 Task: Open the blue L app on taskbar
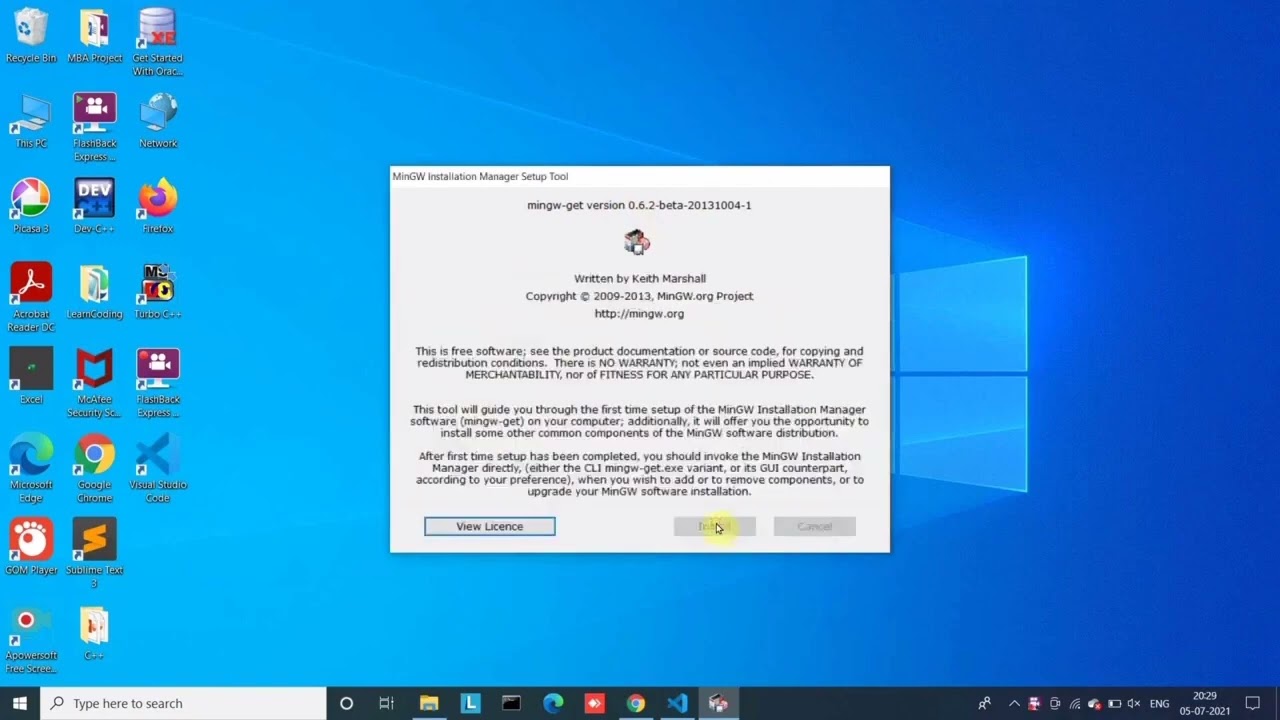470,703
